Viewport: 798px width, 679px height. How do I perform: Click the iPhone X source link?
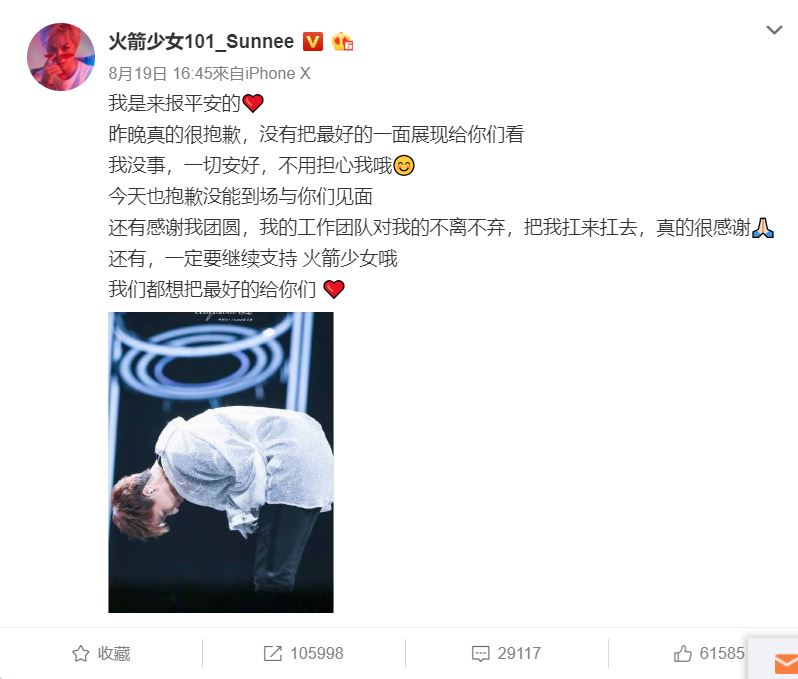pyautogui.click(x=278, y=74)
